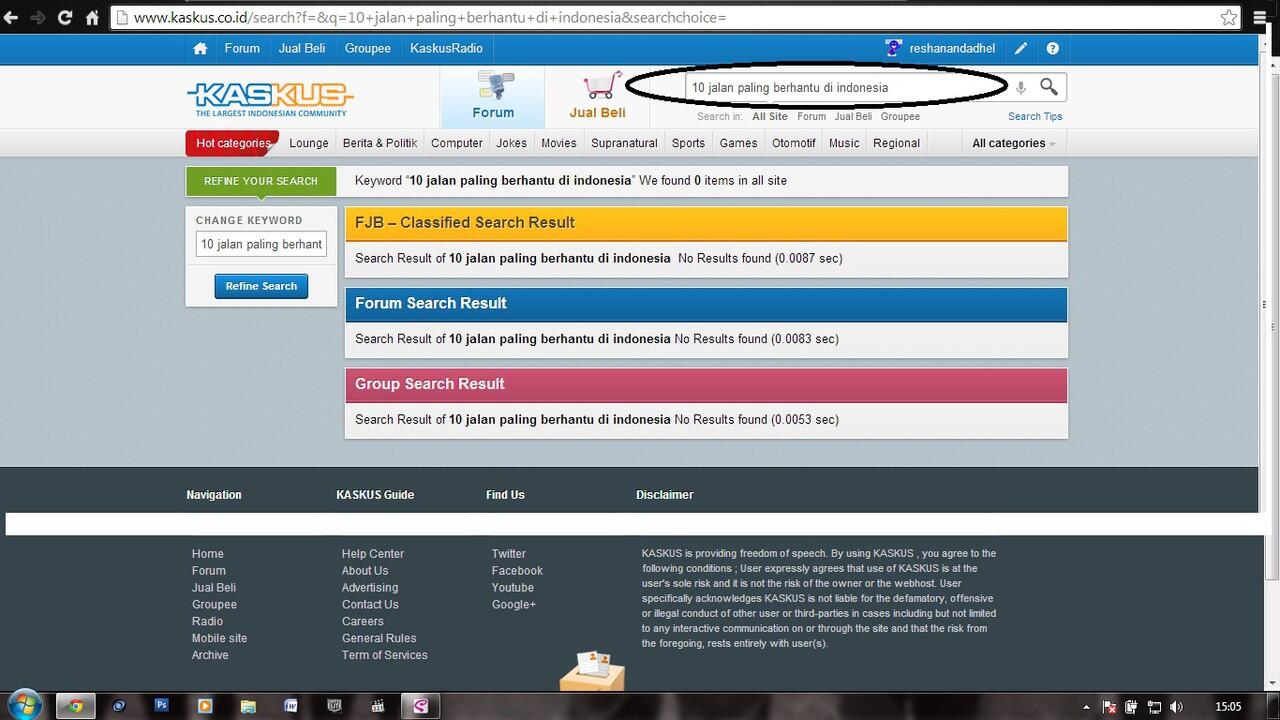Focus the Change Keyword input field
Image resolution: width=1280 pixels, height=720 pixels.
coord(261,244)
